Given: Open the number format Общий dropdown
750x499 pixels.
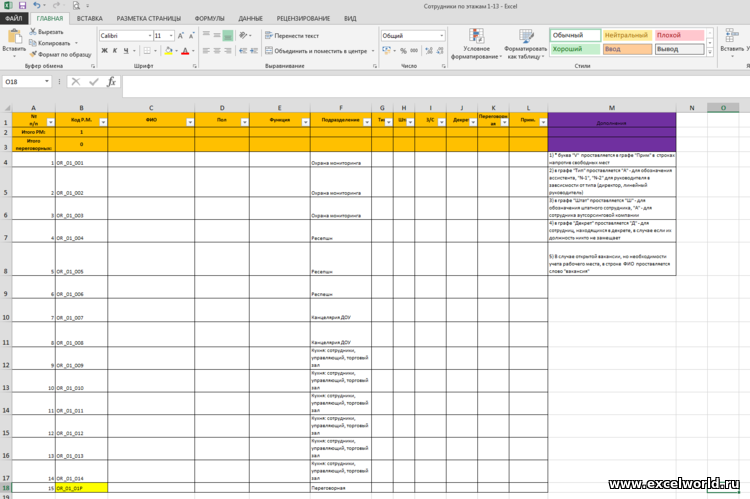Looking at the screenshot, I should pos(441,36).
